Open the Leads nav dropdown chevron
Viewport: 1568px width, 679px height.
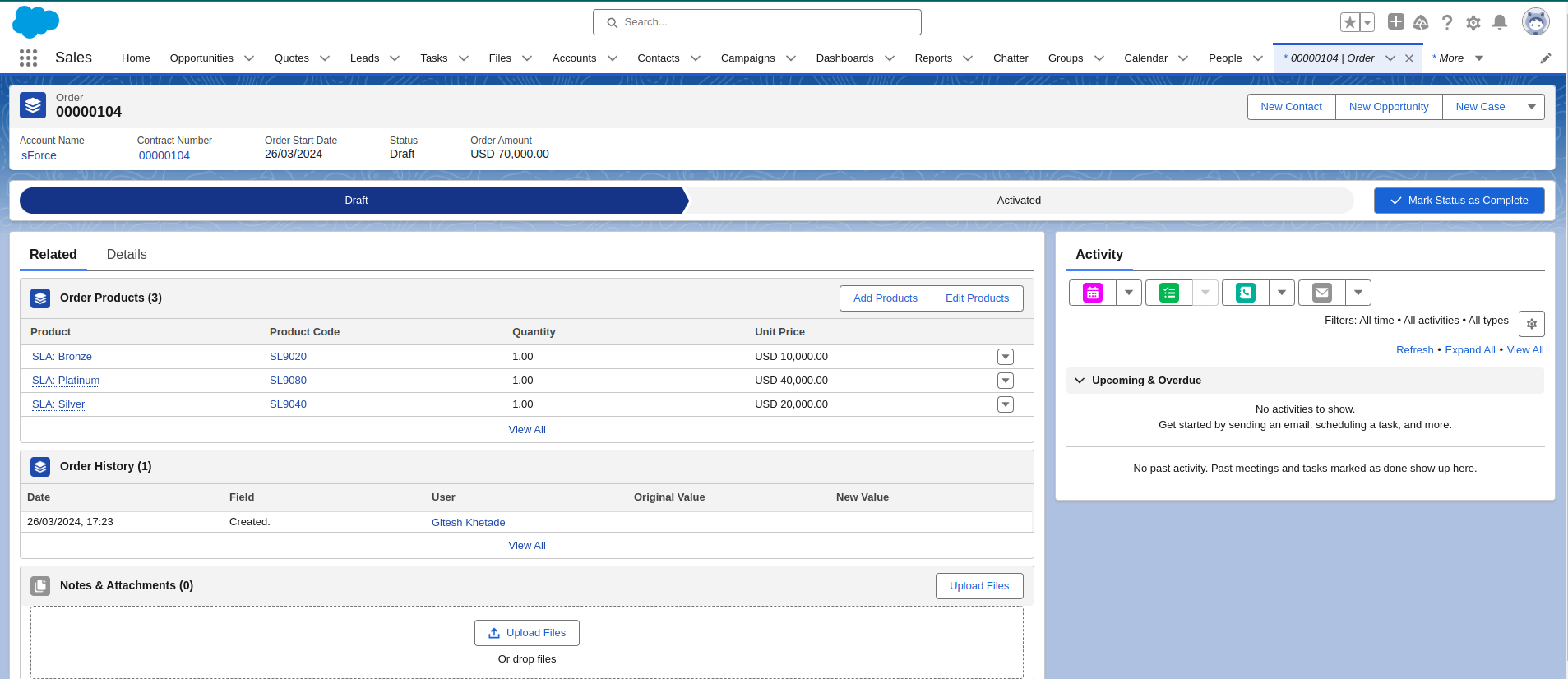coord(395,58)
